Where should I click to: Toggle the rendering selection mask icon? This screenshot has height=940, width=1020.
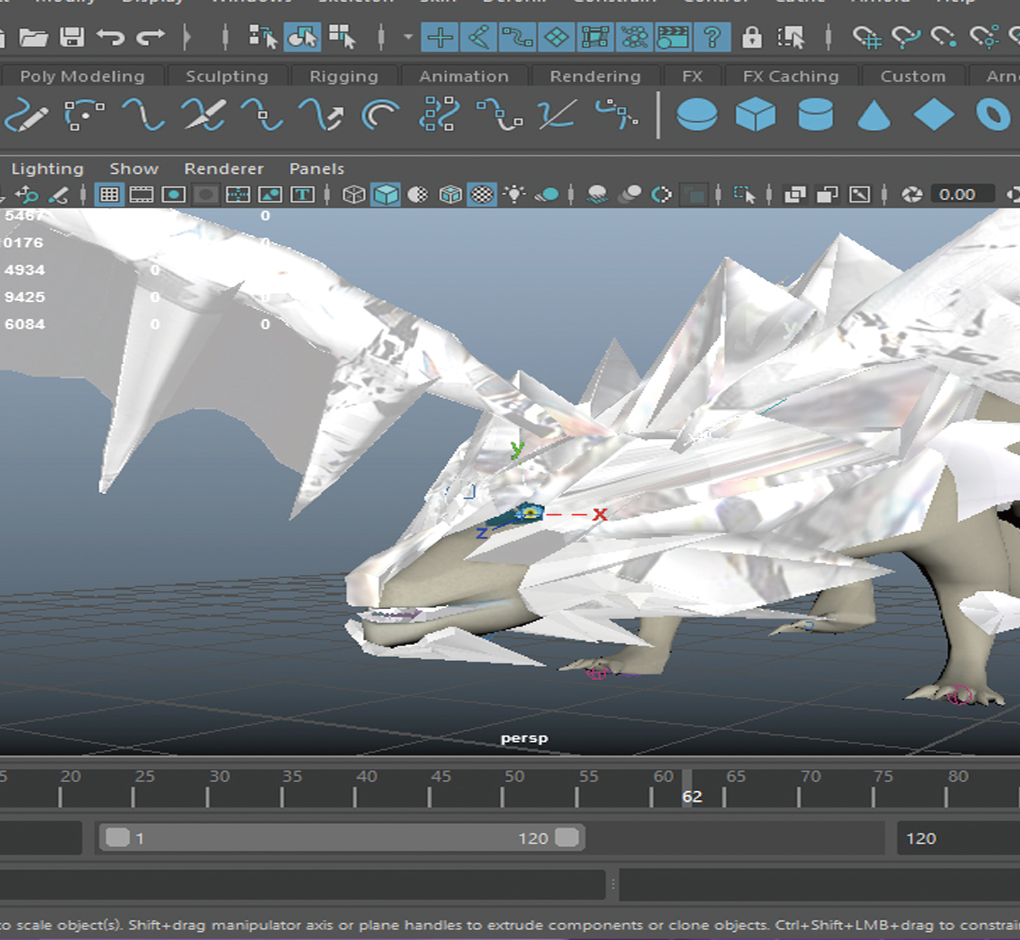(673, 37)
